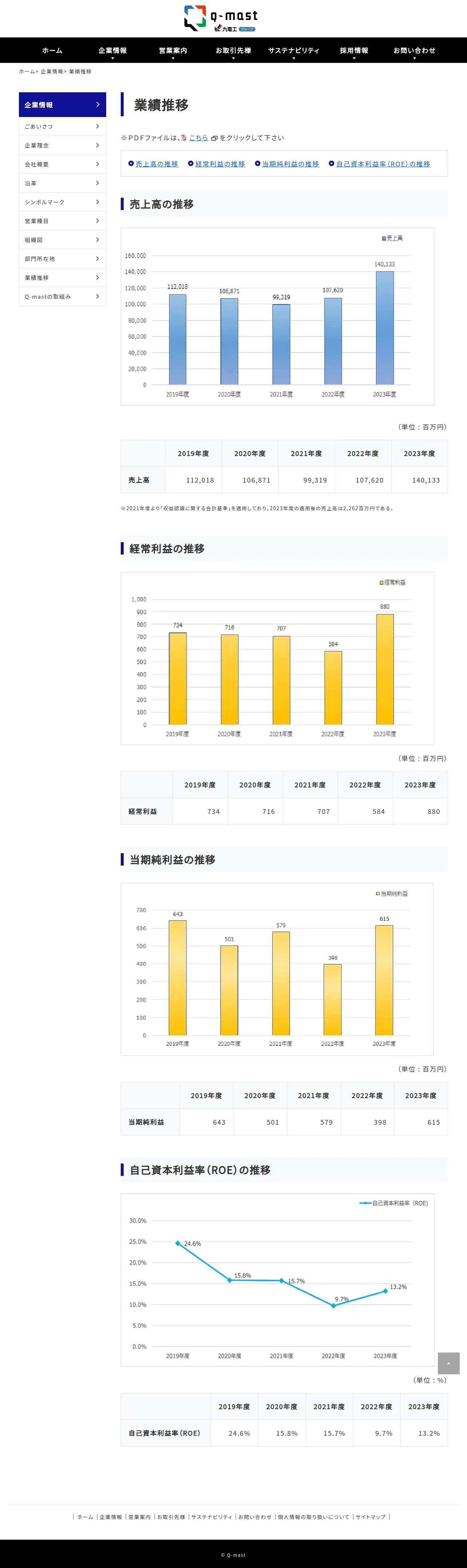Go to ホーム in the breadcrumb
The height and width of the screenshot is (1568, 467).
pyautogui.click(x=27, y=72)
